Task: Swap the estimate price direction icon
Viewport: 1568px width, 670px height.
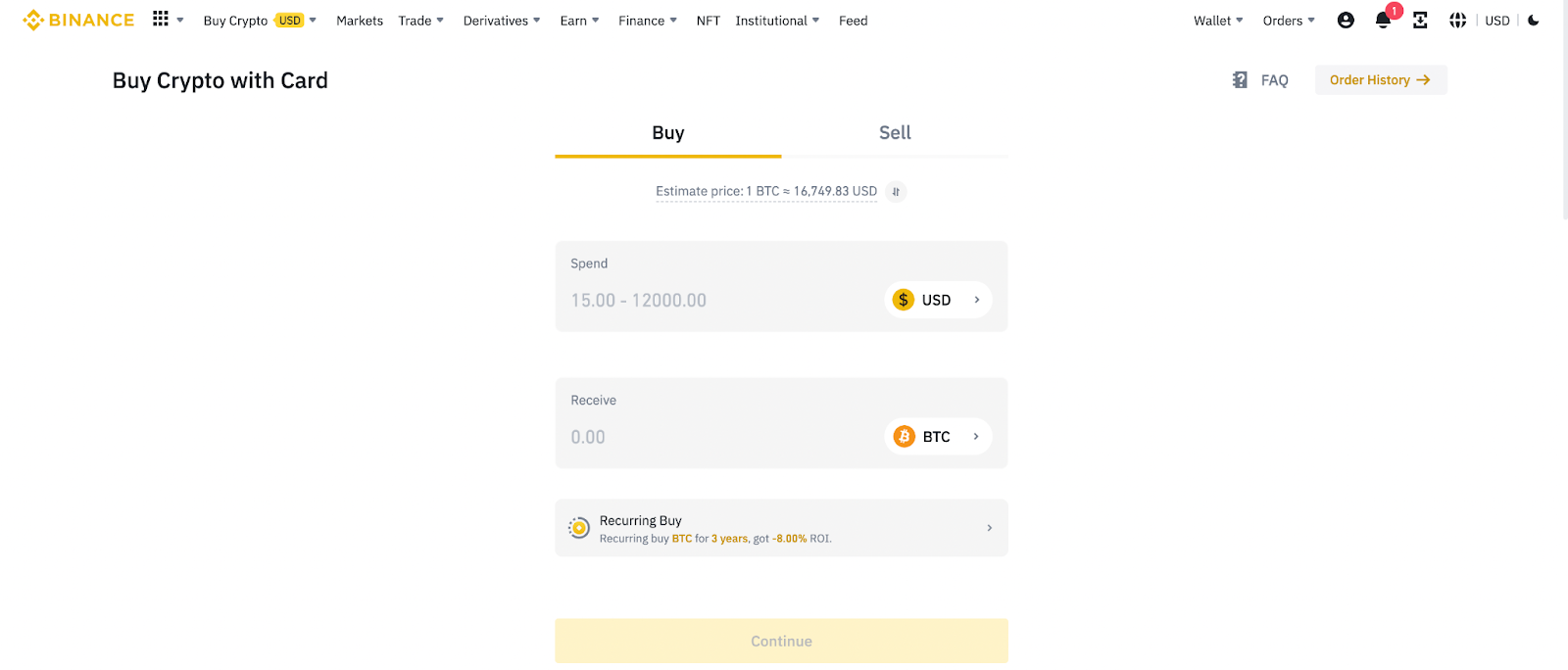Action: [896, 192]
